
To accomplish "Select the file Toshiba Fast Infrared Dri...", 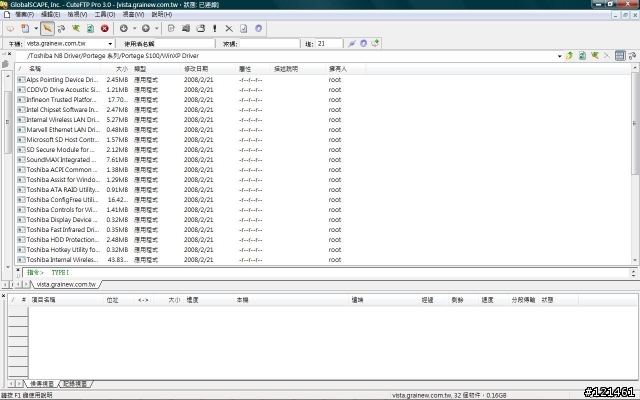I will click(x=62, y=230).
